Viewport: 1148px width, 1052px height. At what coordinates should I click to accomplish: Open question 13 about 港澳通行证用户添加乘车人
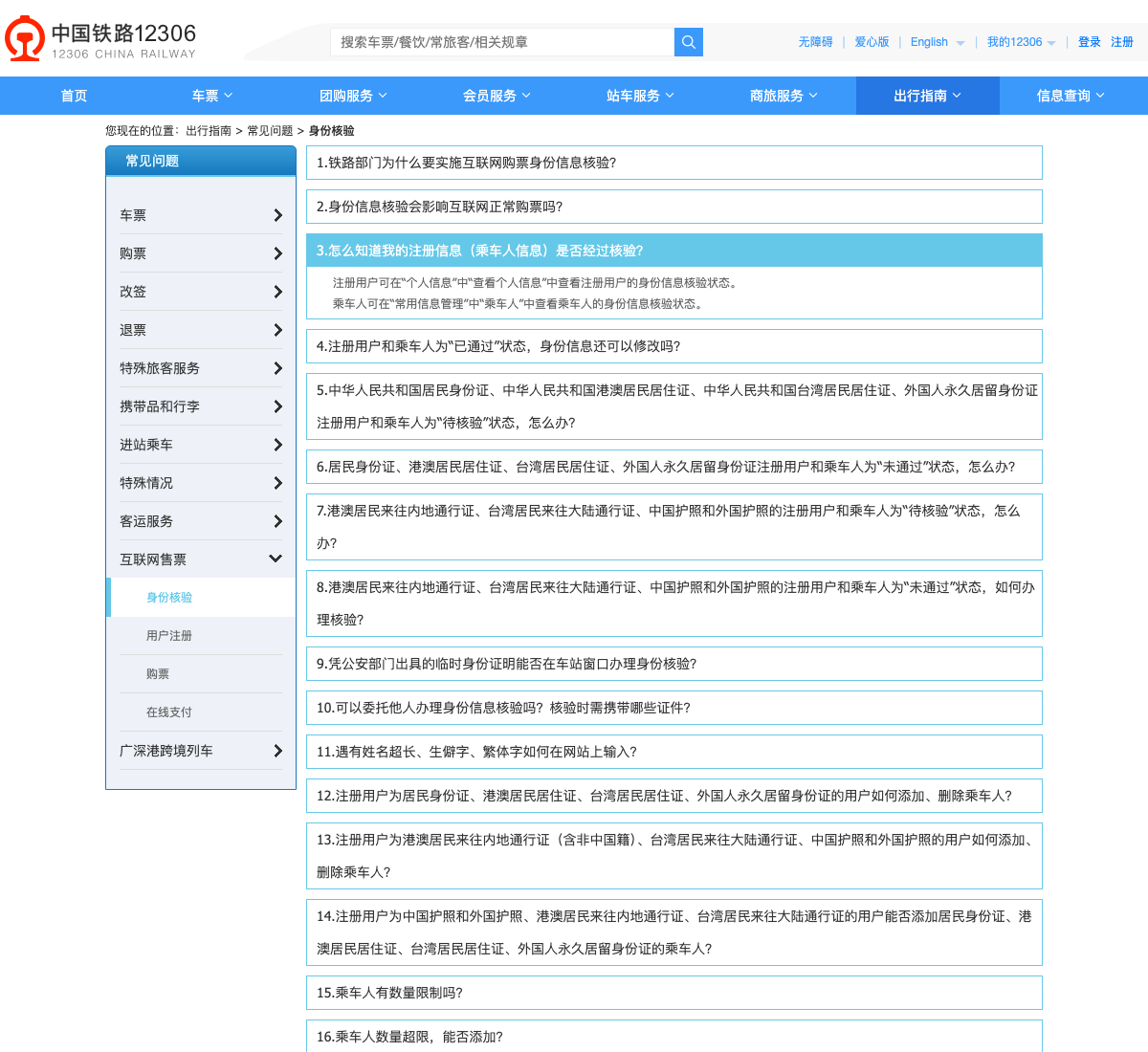[673, 856]
